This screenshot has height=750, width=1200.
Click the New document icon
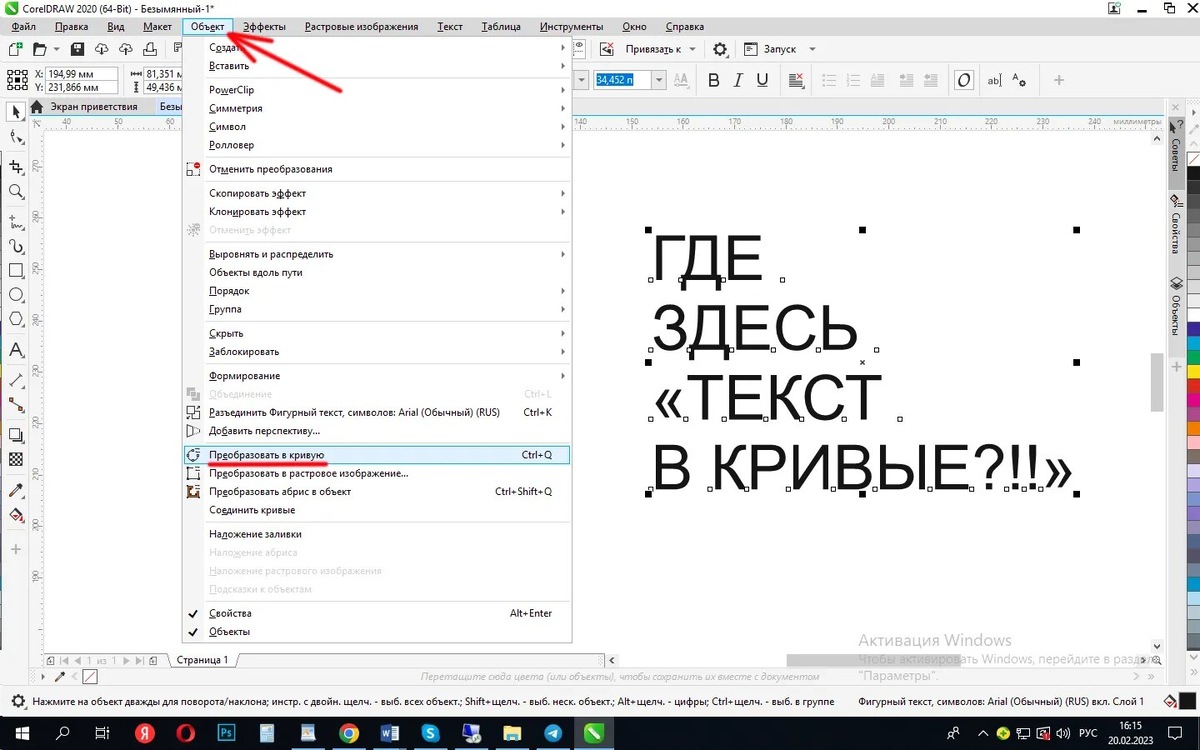tap(15, 49)
